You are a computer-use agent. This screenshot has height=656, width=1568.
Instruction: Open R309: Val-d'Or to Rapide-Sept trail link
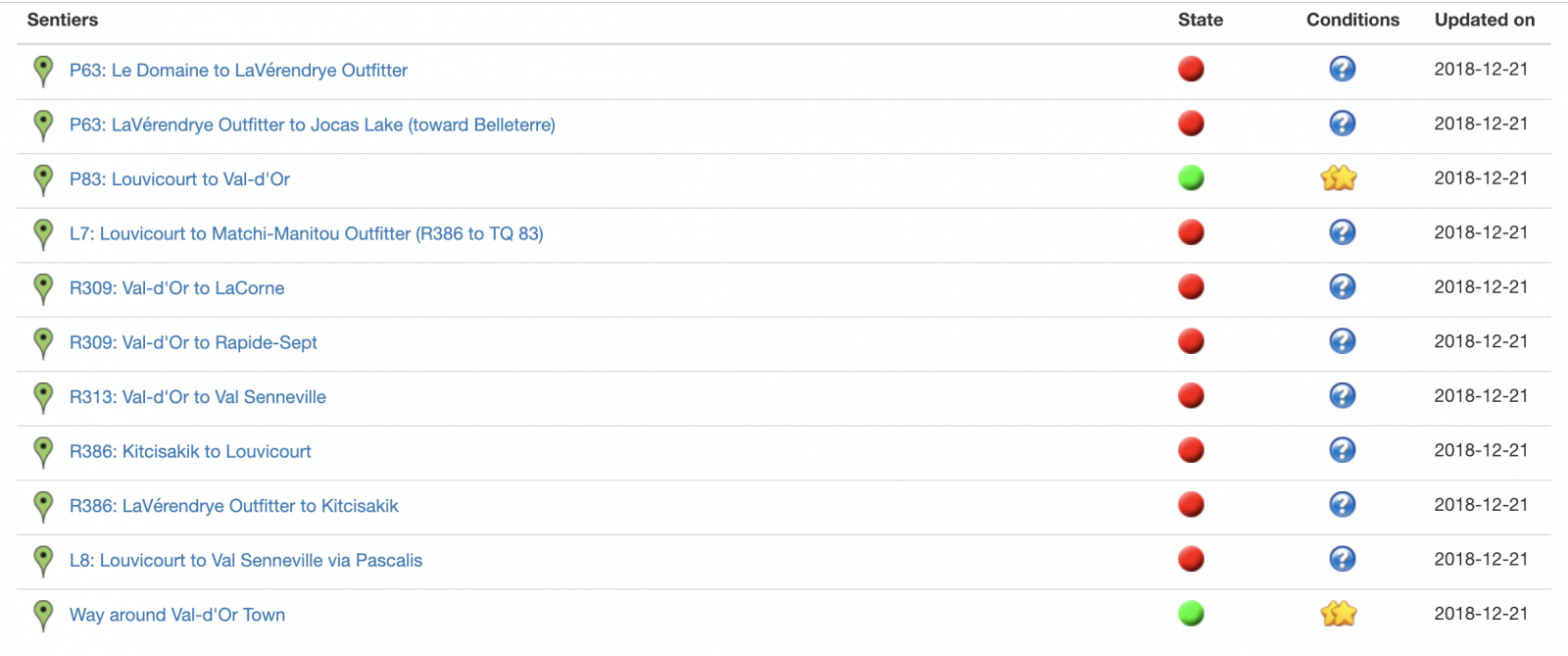pyautogui.click(x=193, y=342)
